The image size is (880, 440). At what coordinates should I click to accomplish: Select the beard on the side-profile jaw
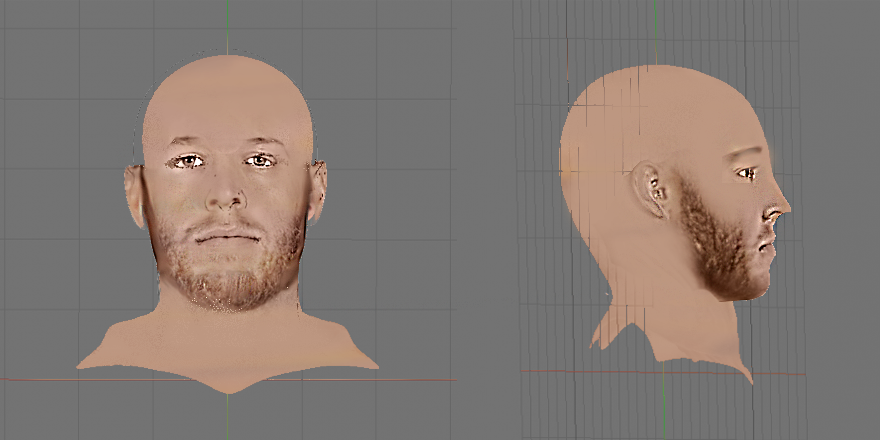coord(720,245)
